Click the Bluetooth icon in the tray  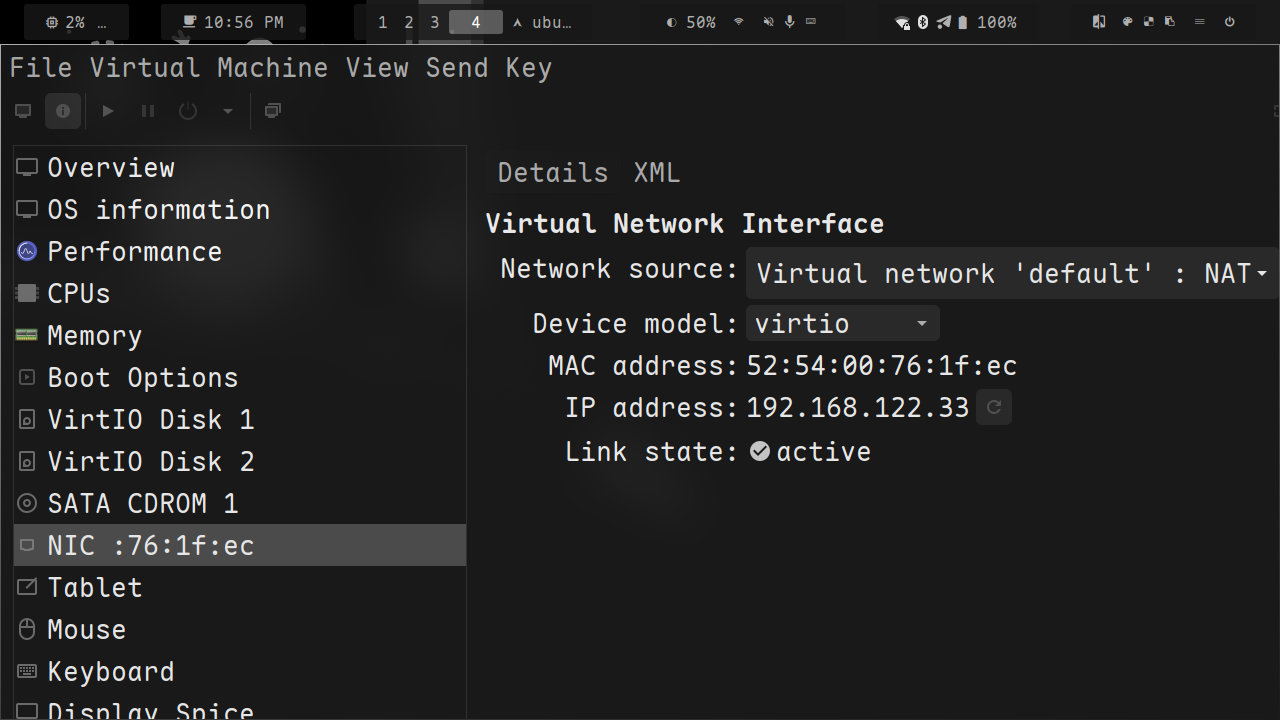click(x=923, y=22)
